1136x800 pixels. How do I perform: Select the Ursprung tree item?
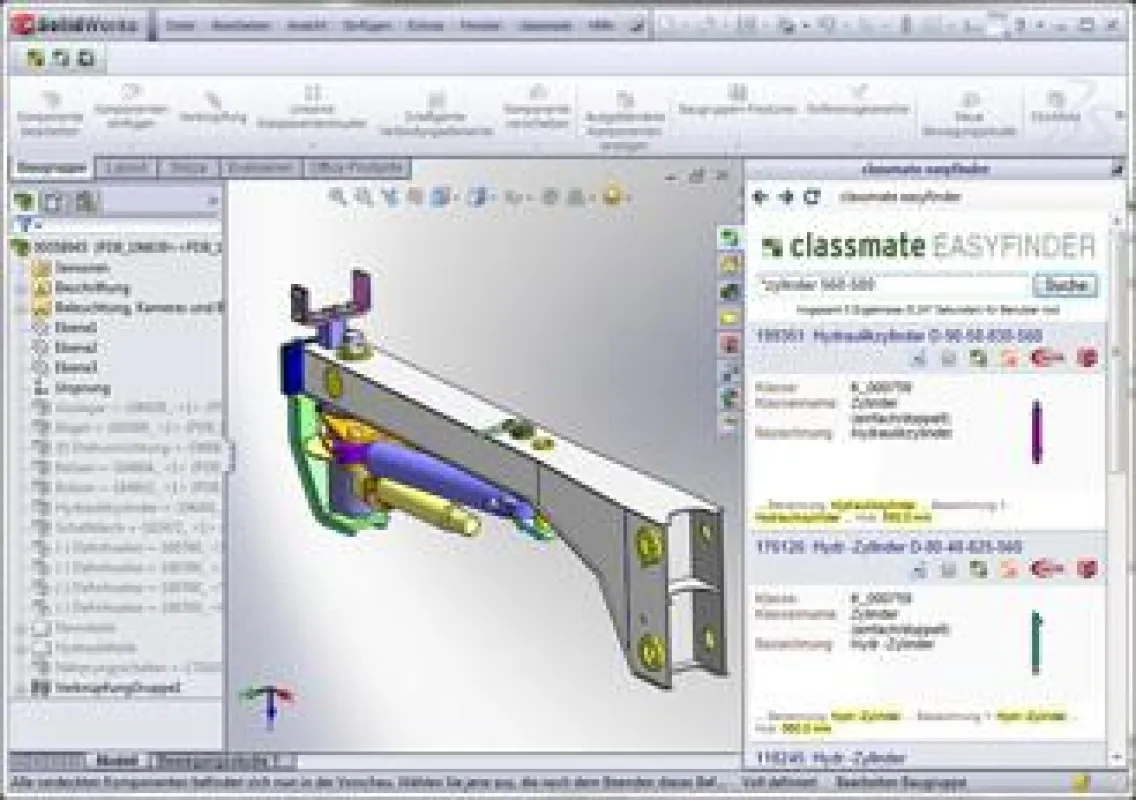pos(83,388)
